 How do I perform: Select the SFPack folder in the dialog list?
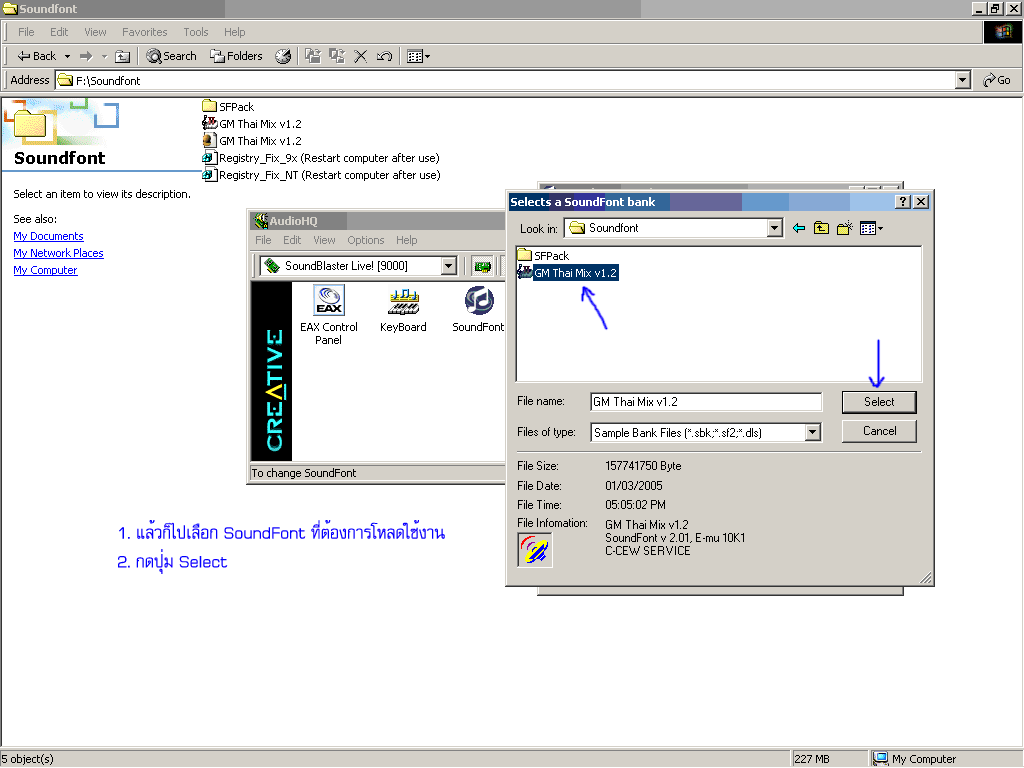click(543, 255)
